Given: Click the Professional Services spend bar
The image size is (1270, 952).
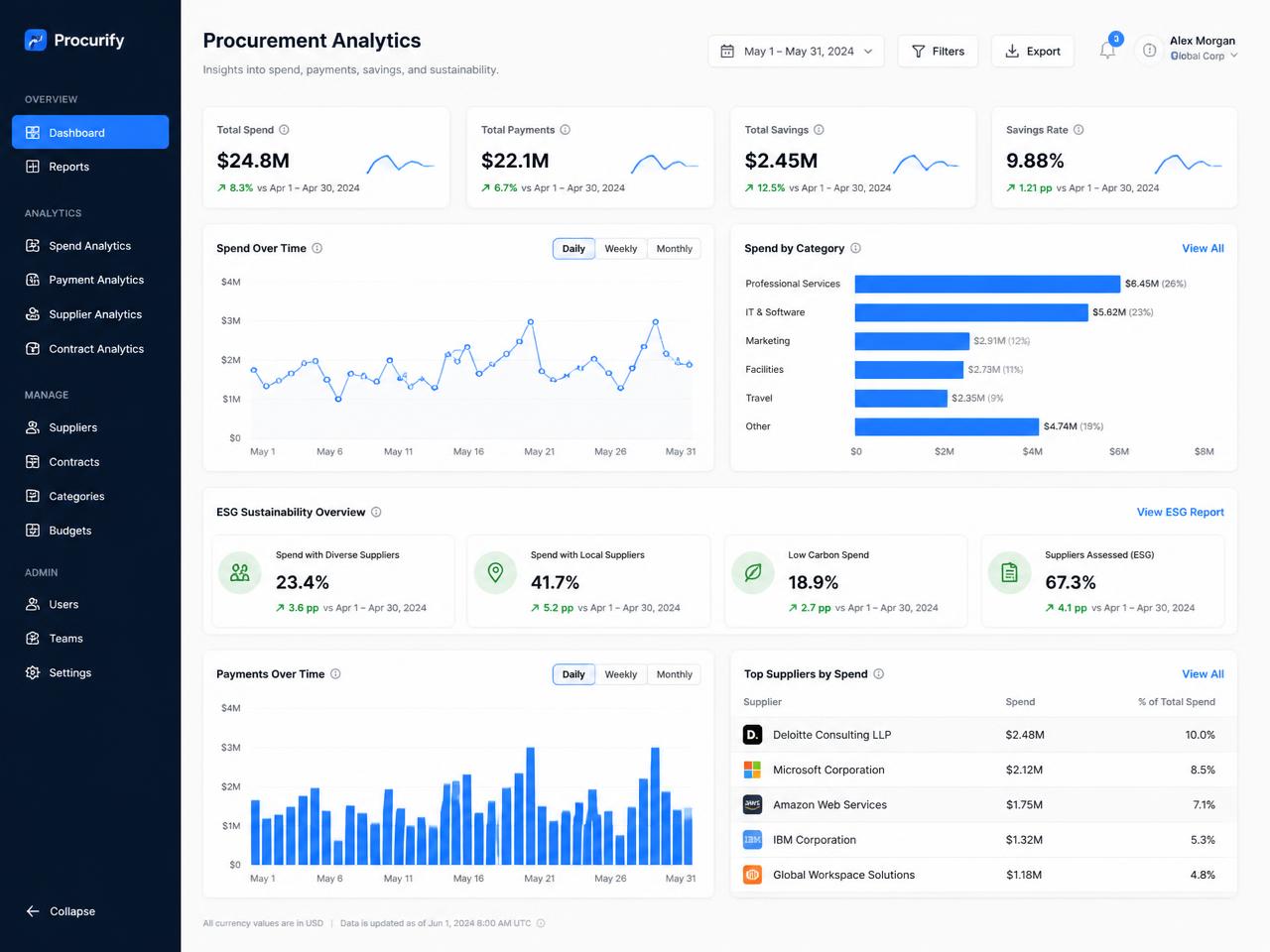Looking at the screenshot, I should pos(987,284).
